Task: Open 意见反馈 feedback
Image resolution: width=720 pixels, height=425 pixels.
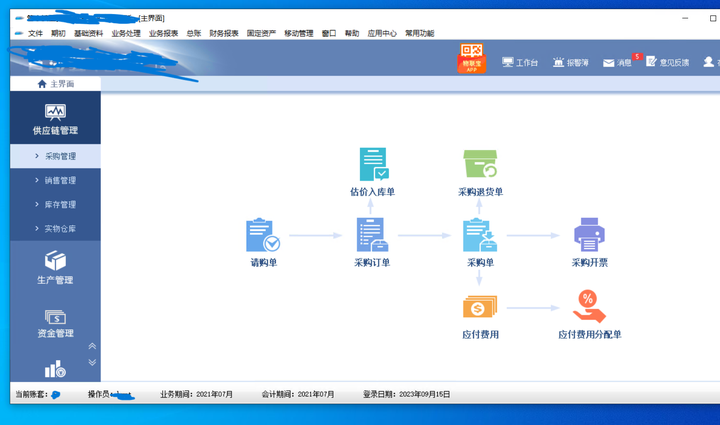Action: (668, 62)
